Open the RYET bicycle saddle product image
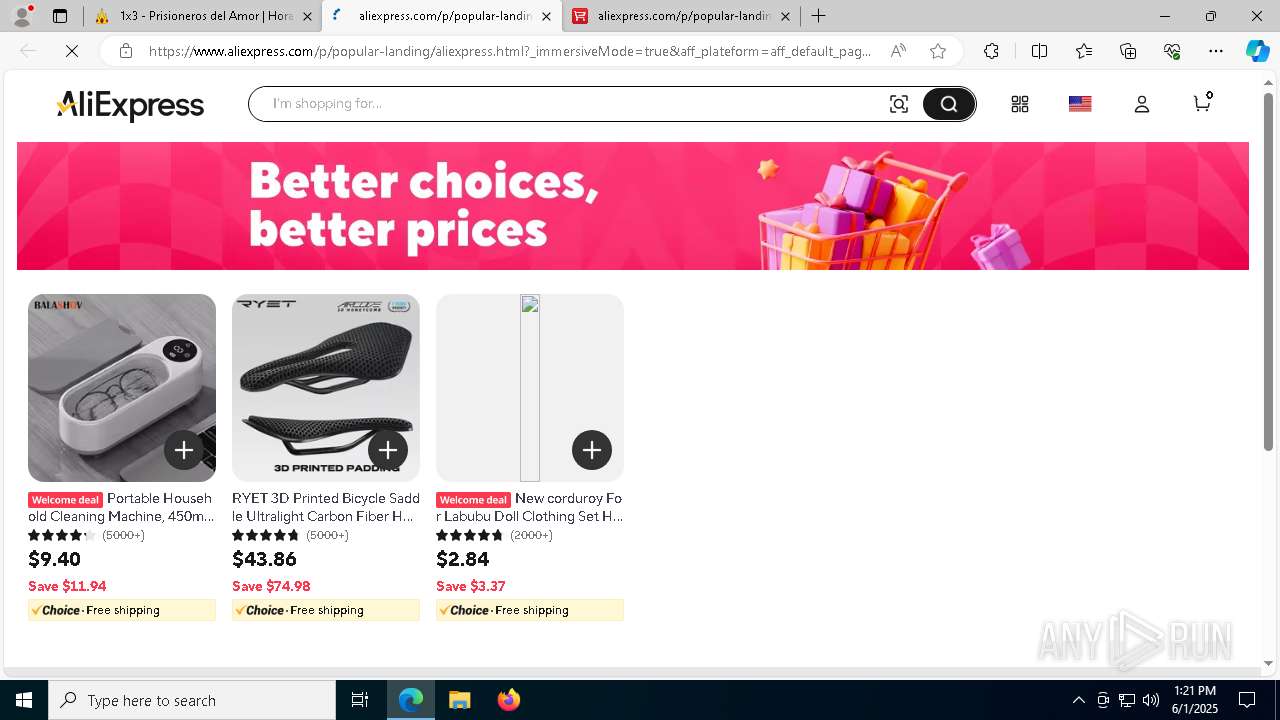The image size is (1280, 720). point(326,388)
